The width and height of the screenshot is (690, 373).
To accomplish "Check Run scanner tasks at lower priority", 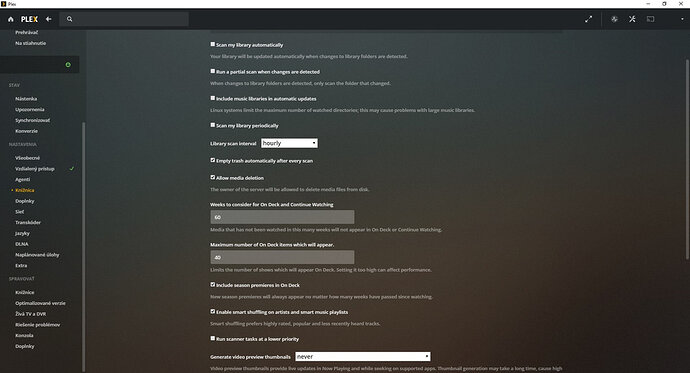I will pos(213,338).
